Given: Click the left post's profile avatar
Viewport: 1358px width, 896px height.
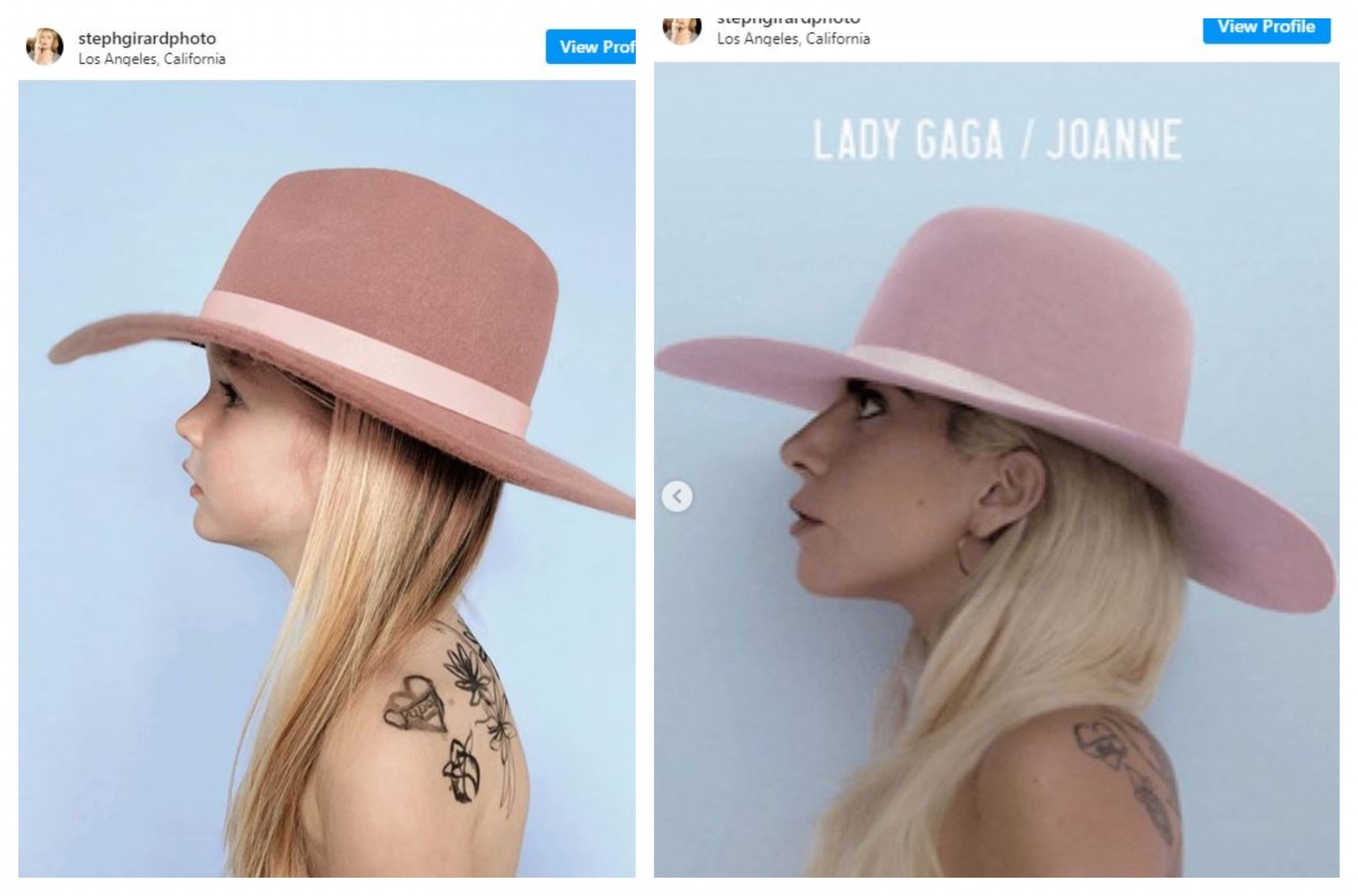Looking at the screenshot, I should pyautogui.click(x=45, y=47).
